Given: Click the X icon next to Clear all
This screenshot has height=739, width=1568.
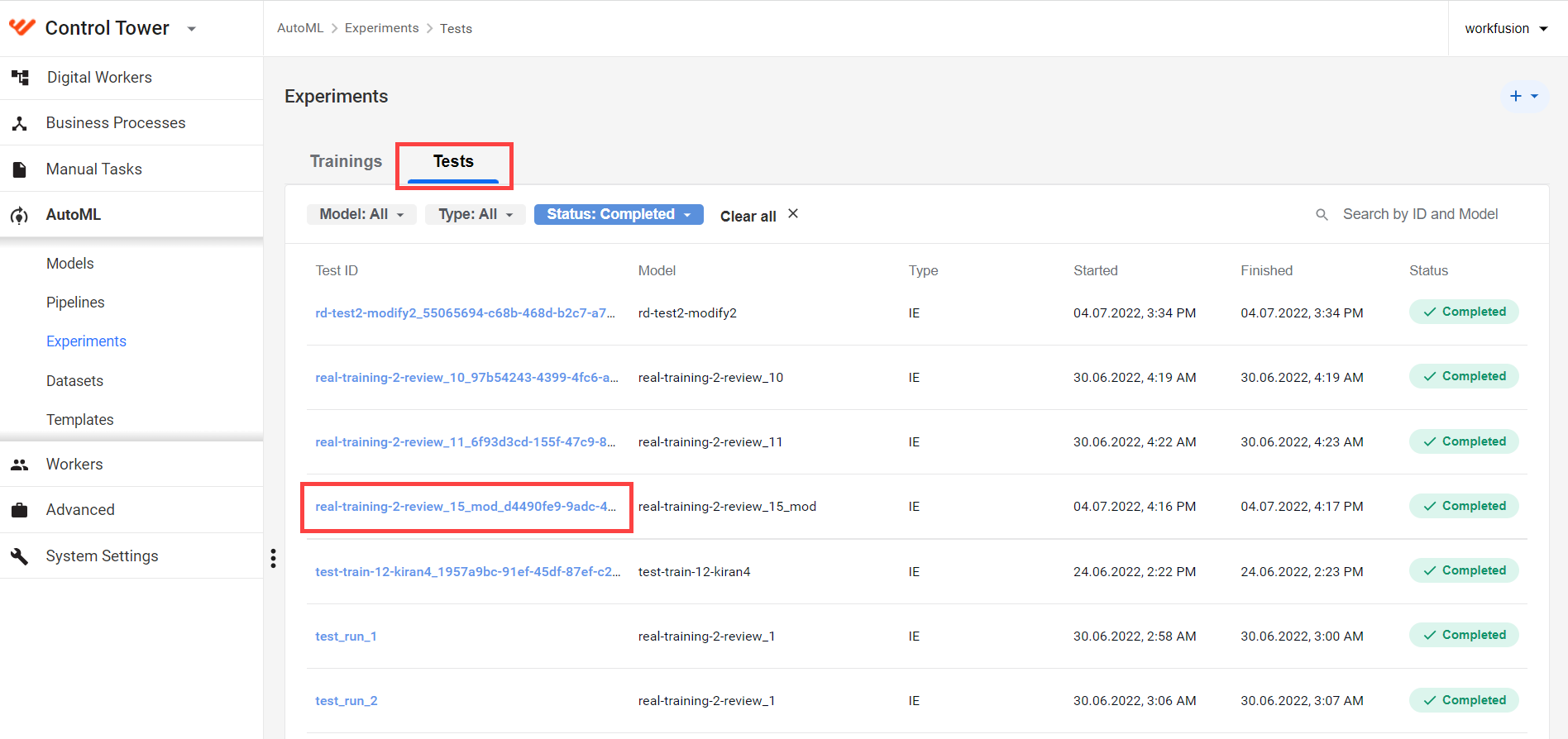Looking at the screenshot, I should coord(793,213).
